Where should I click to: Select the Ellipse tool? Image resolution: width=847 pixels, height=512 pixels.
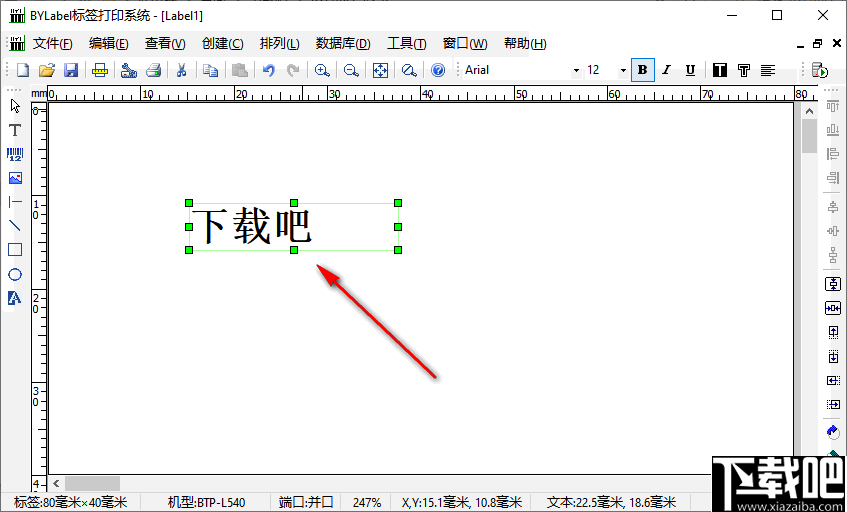tap(15, 274)
